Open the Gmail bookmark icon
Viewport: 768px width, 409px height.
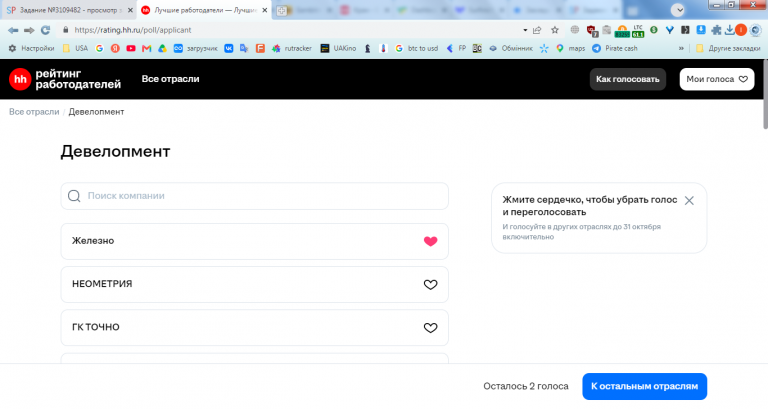(x=146, y=48)
